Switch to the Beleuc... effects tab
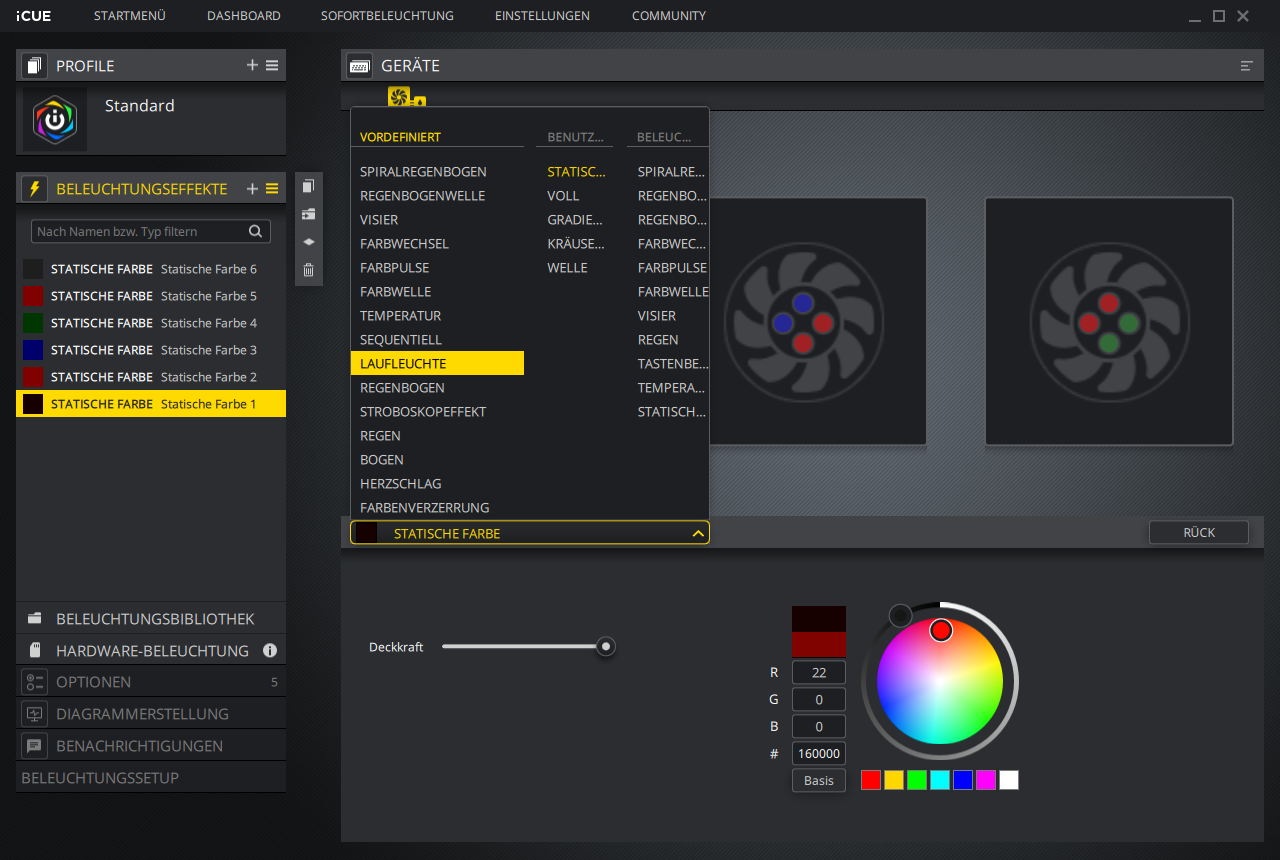 click(x=664, y=137)
